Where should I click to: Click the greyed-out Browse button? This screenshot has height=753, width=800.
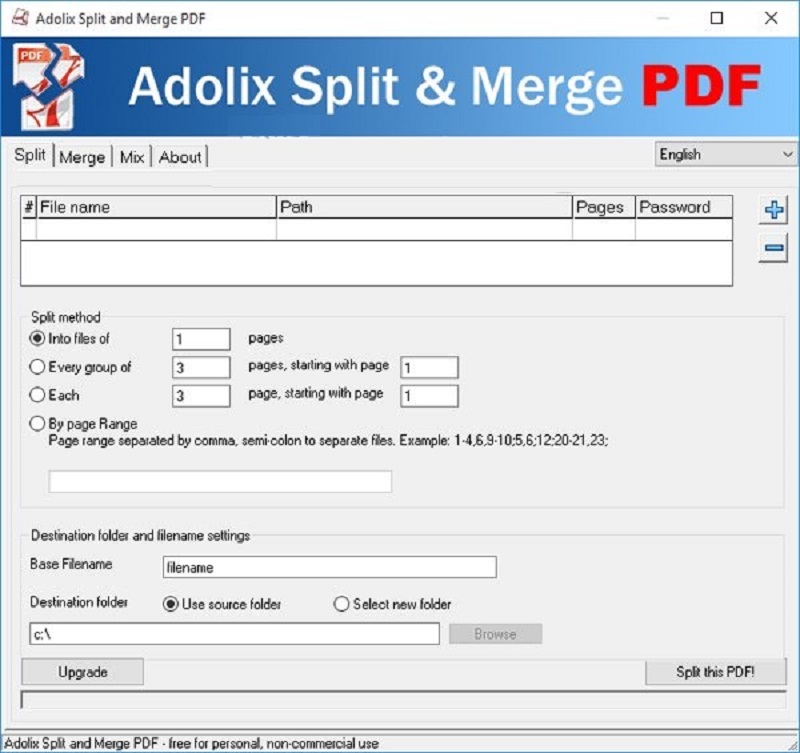[495, 634]
